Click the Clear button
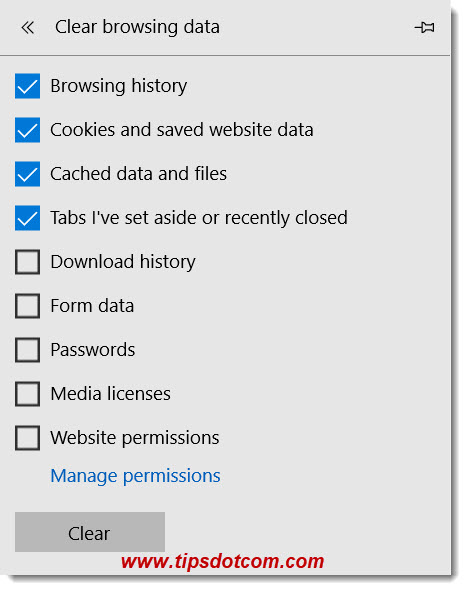The width and height of the screenshot is (466, 590). [x=90, y=532]
